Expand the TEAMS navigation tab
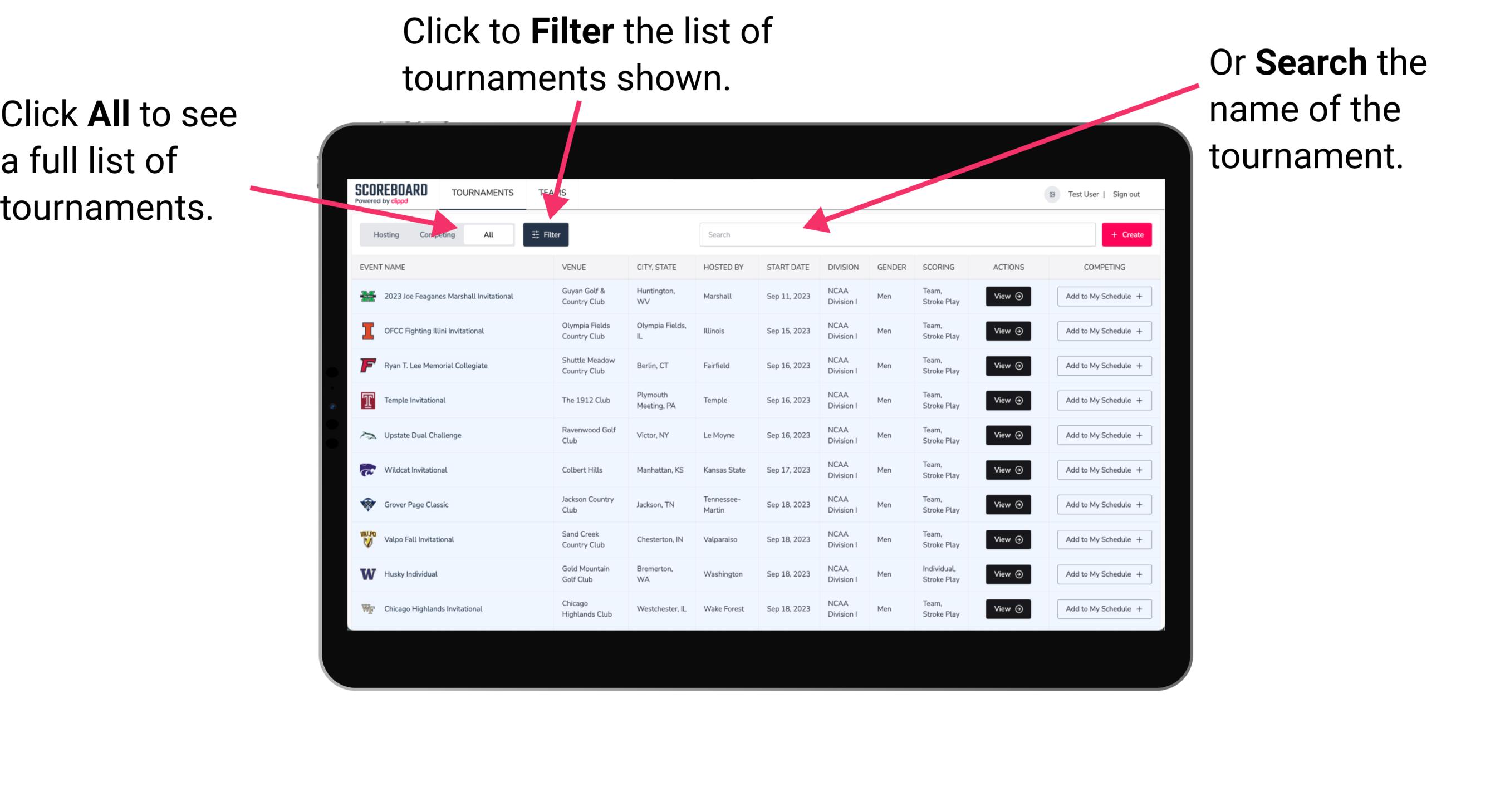The height and width of the screenshot is (812, 1510). coord(554,192)
